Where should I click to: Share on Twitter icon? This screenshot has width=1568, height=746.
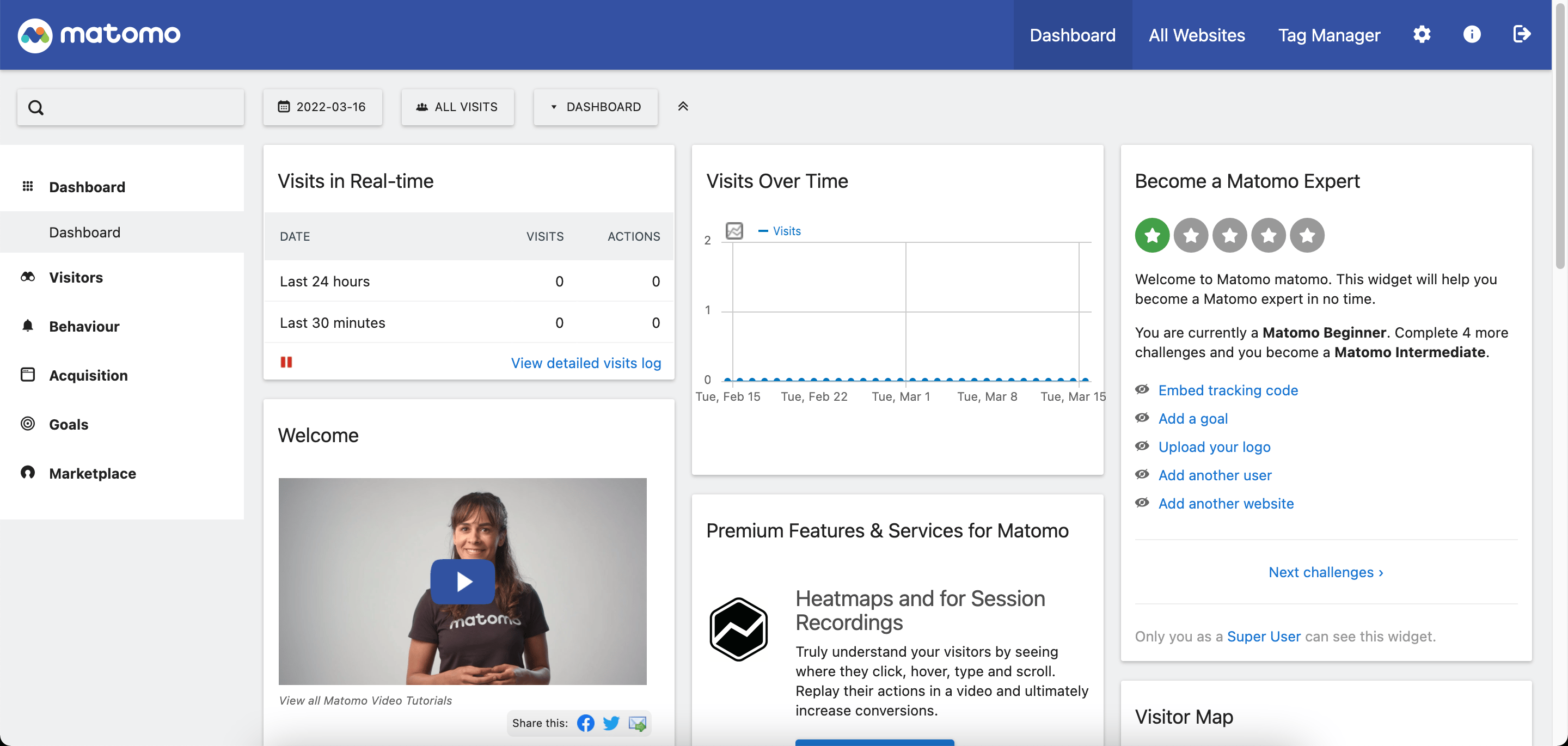(x=611, y=724)
